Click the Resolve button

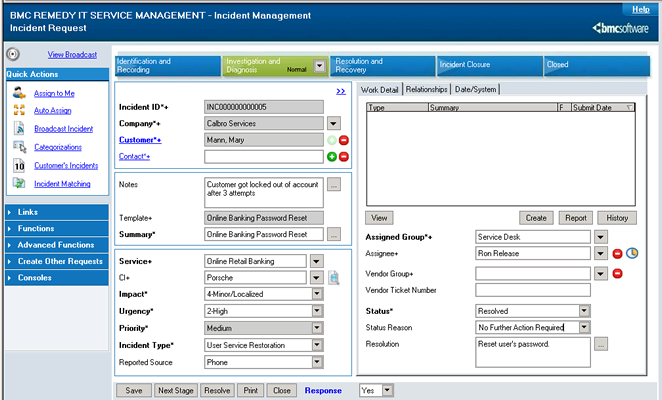click(x=217, y=390)
